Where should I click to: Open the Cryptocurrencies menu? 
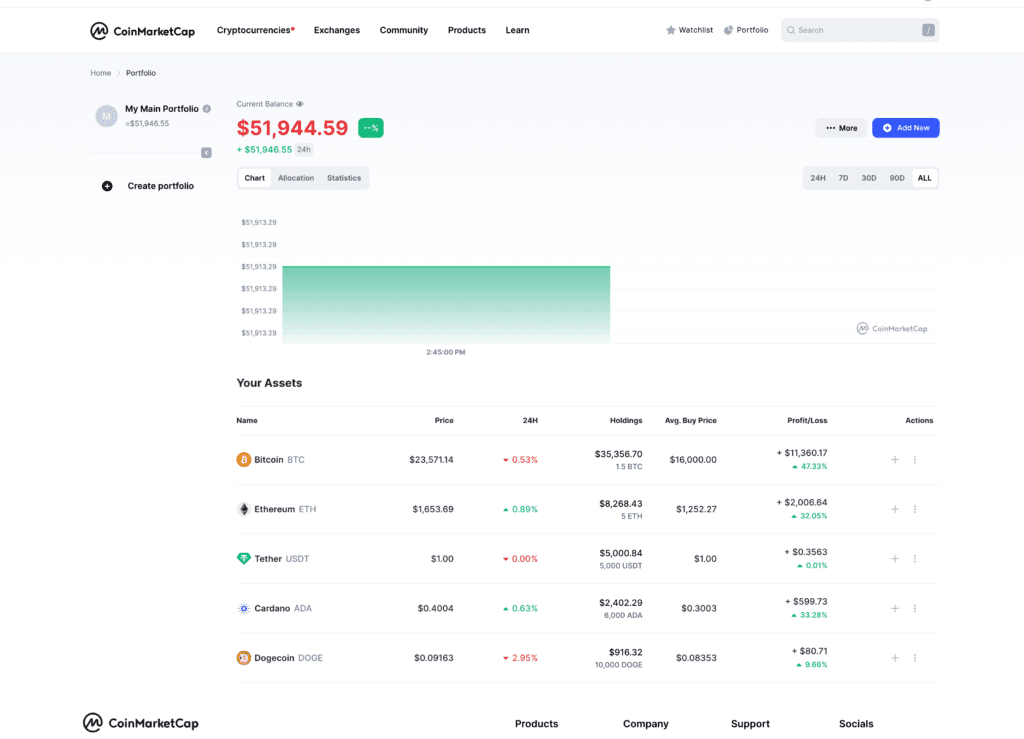click(x=253, y=30)
